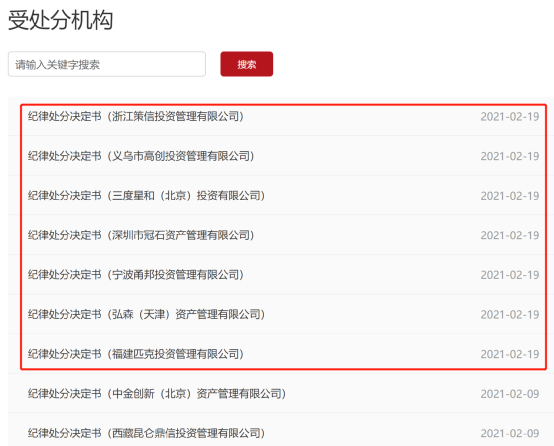554x446 pixels.
Task: Open decision for 三度星和（北京）投资有限公司
Action: pyautogui.click(x=146, y=195)
